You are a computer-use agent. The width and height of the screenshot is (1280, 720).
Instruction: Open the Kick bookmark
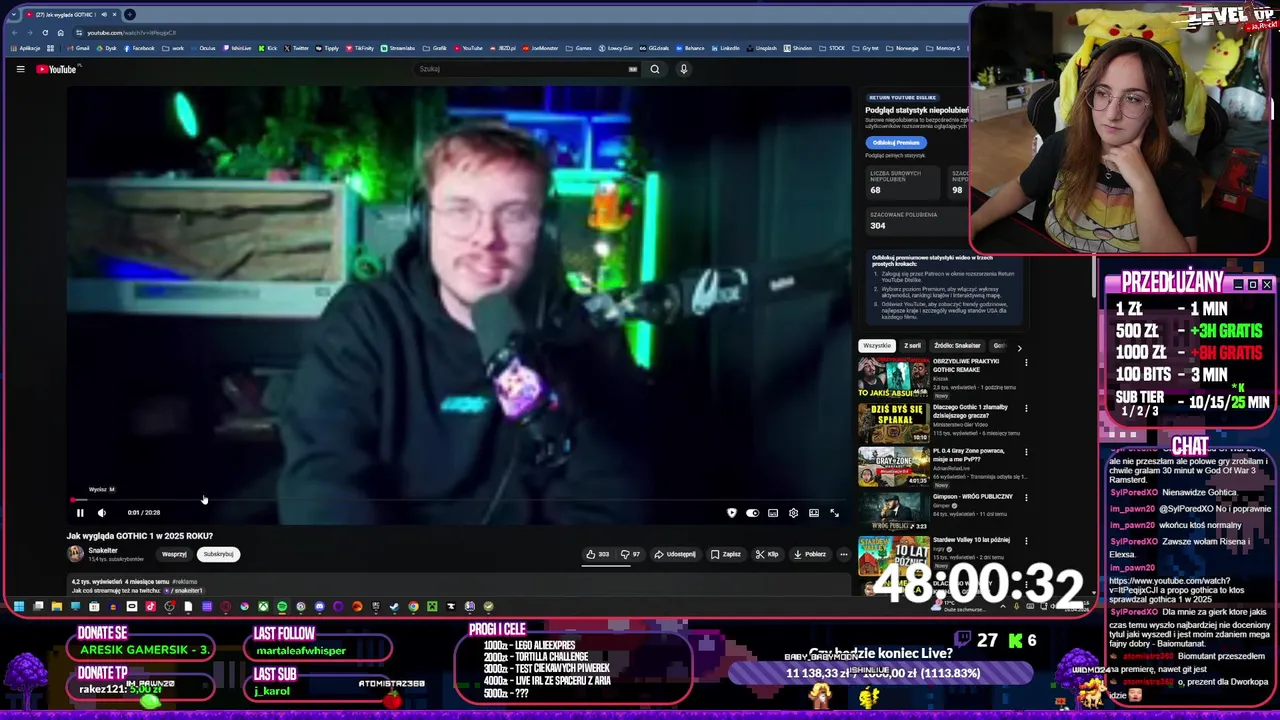(x=270, y=48)
